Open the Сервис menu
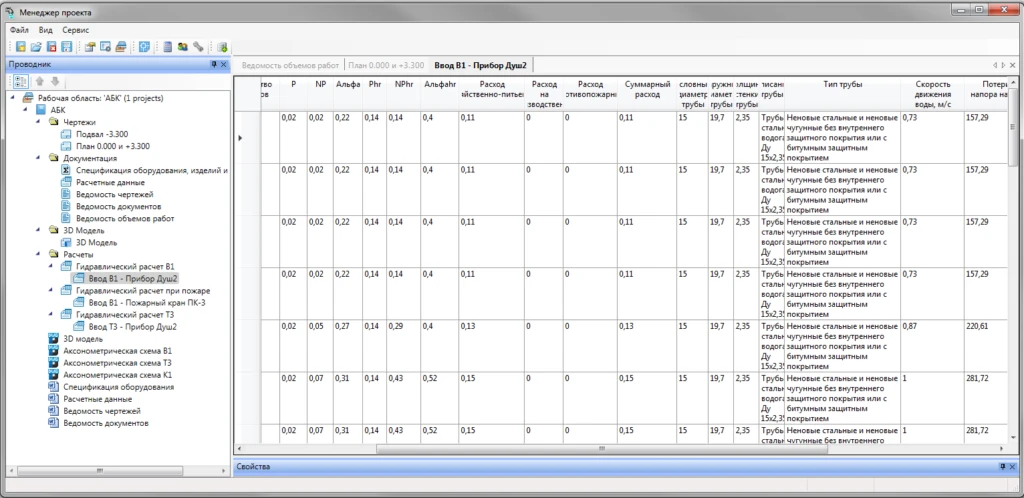Viewport: 1024px width, 498px height. [76, 30]
